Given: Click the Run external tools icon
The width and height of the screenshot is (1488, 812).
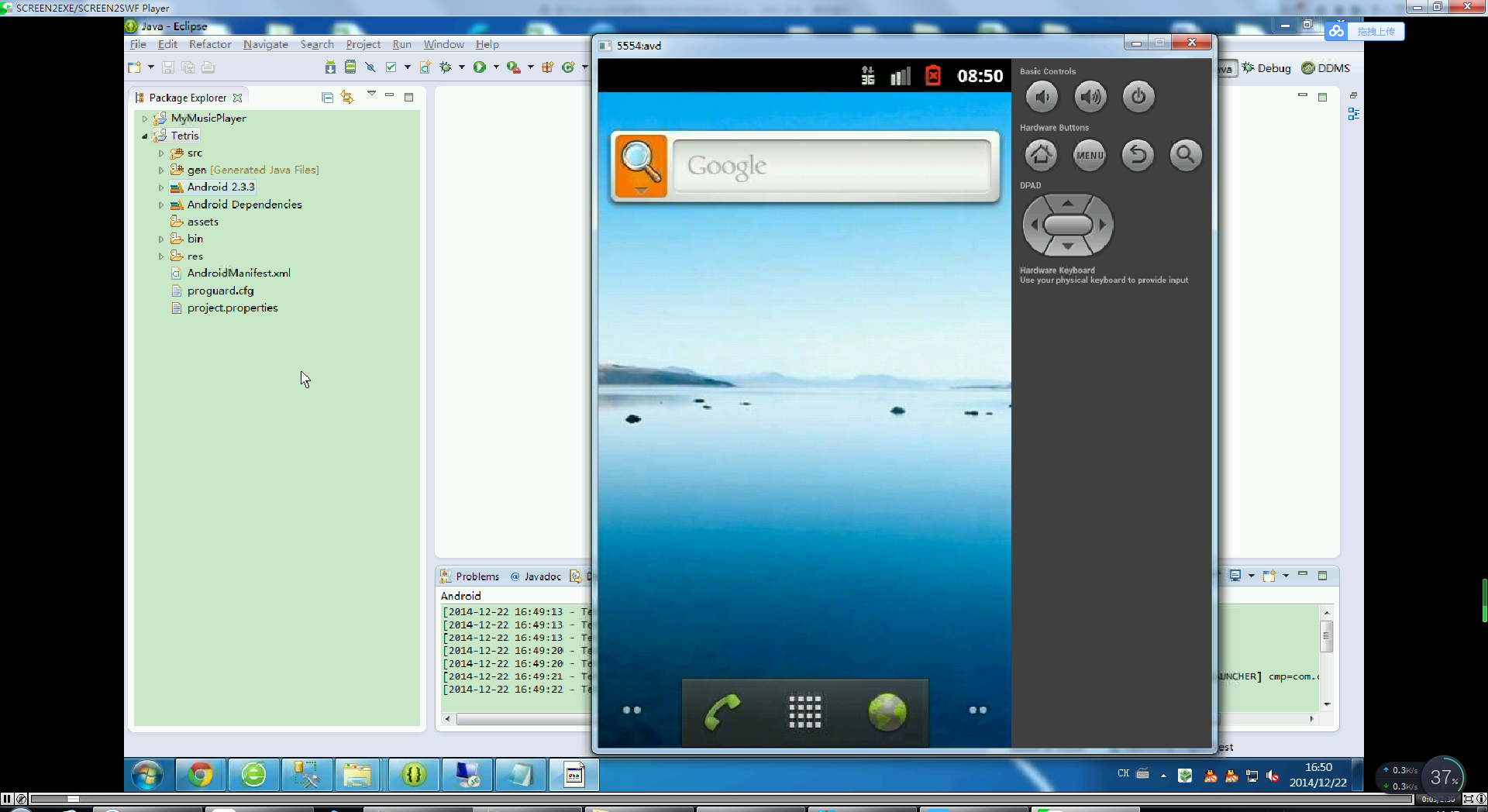Looking at the screenshot, I should pyautogui.click(x=513, y=67).
